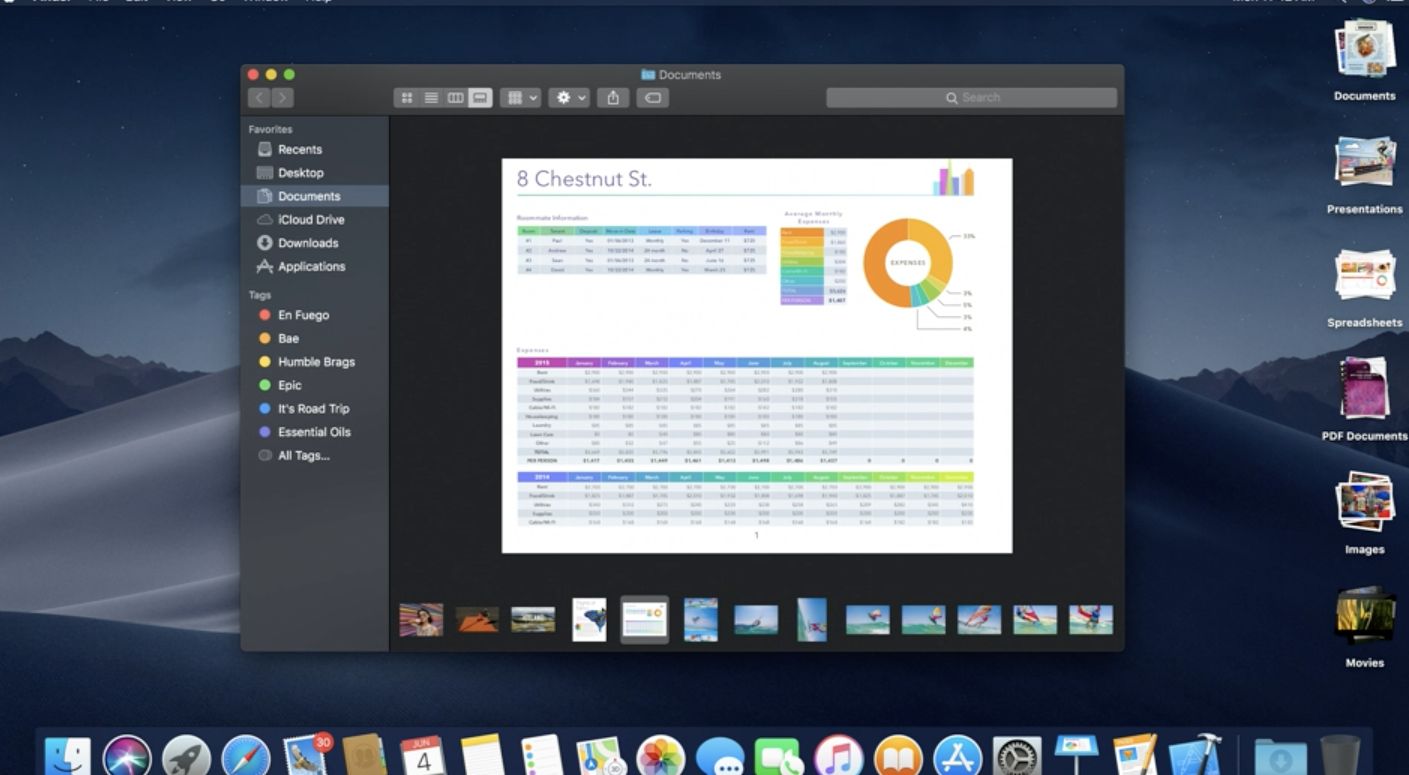1409x775 pixels.
Task: Open Photos from the Dock
Action: click(x=660, y=757)
